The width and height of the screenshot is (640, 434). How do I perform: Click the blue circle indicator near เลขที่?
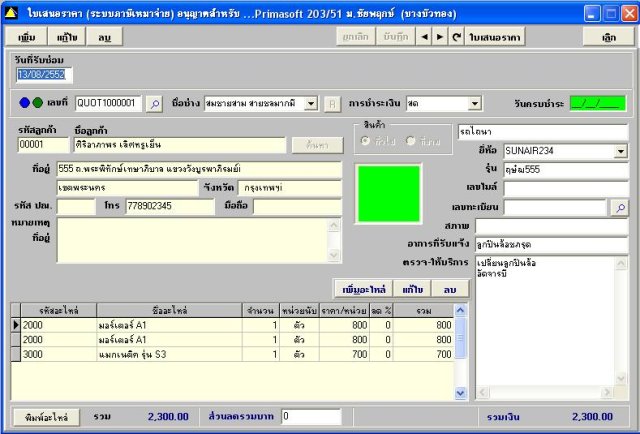tap(24, 103)
